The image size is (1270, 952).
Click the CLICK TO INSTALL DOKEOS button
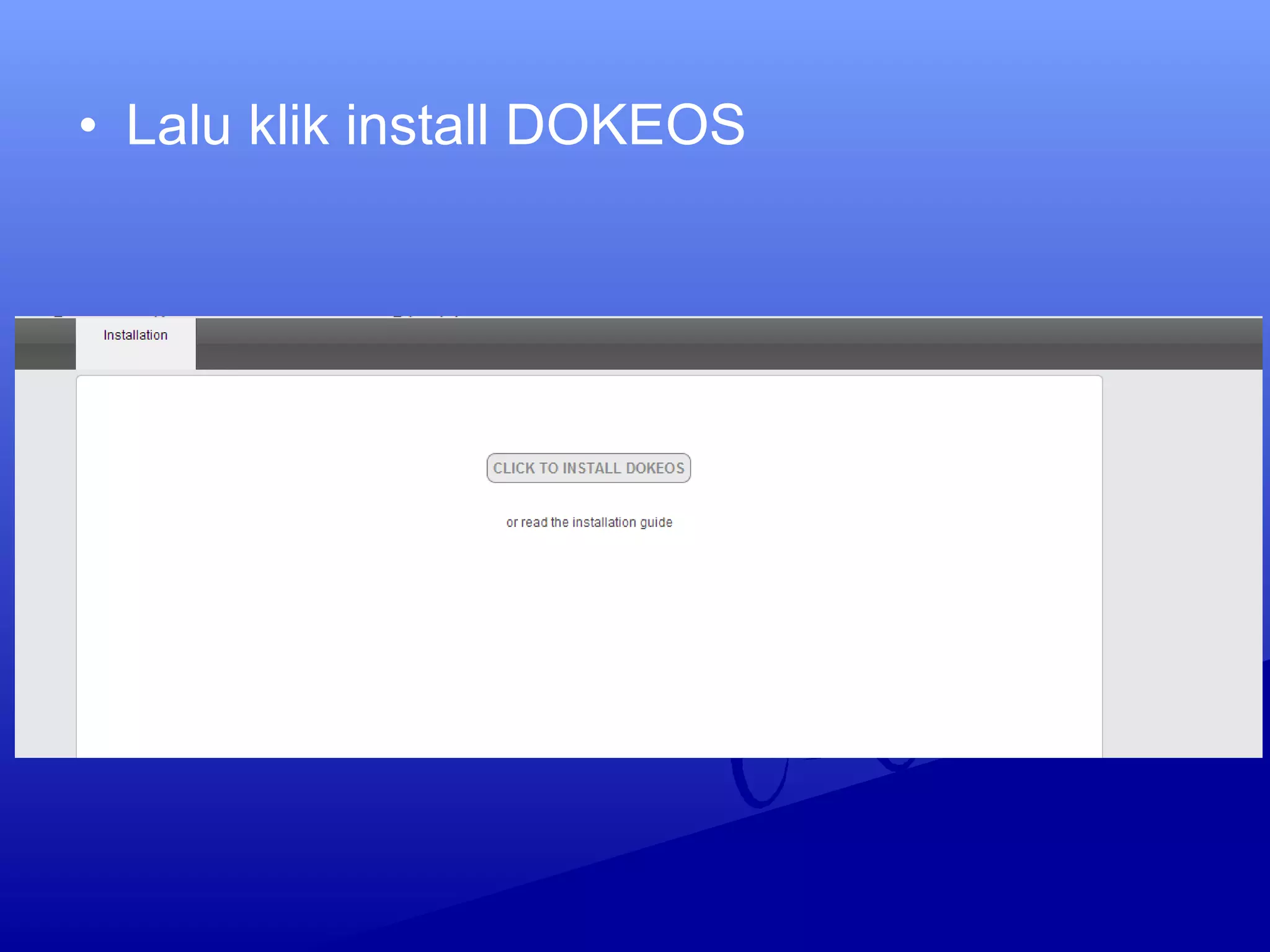(x=588, y=468)
